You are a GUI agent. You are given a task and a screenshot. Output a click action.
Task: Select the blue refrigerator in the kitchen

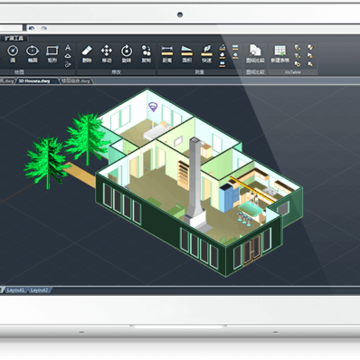(227, 197)
